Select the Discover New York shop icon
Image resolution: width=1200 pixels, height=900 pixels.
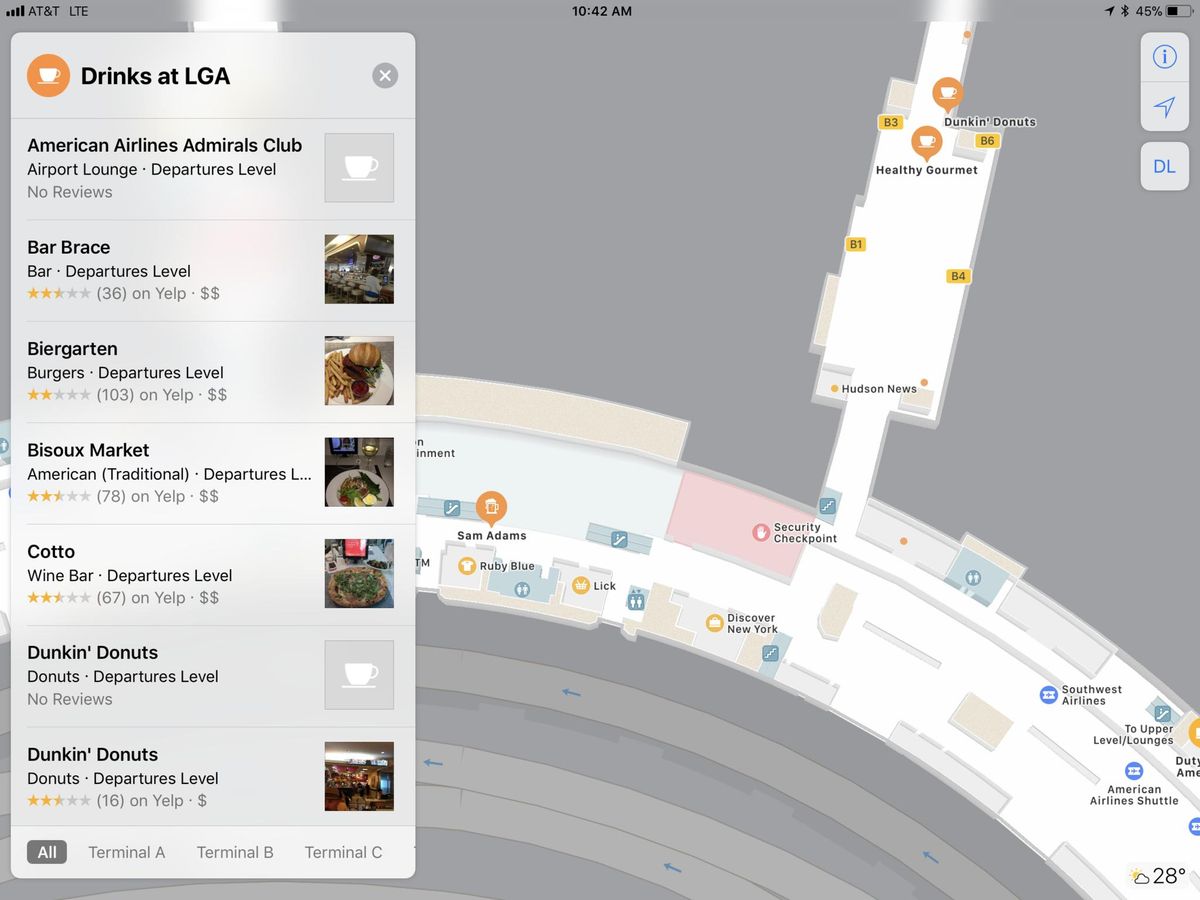pos(714,623)
